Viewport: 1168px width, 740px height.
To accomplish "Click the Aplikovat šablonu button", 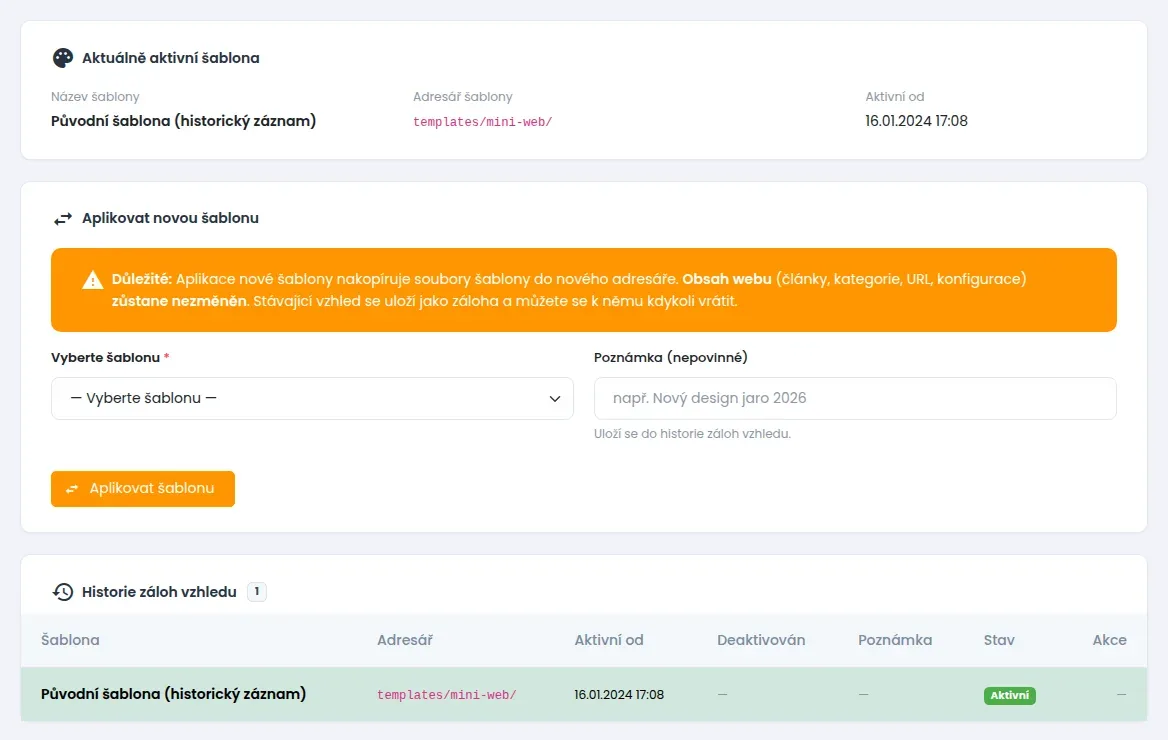I will (x=143, y=489).
